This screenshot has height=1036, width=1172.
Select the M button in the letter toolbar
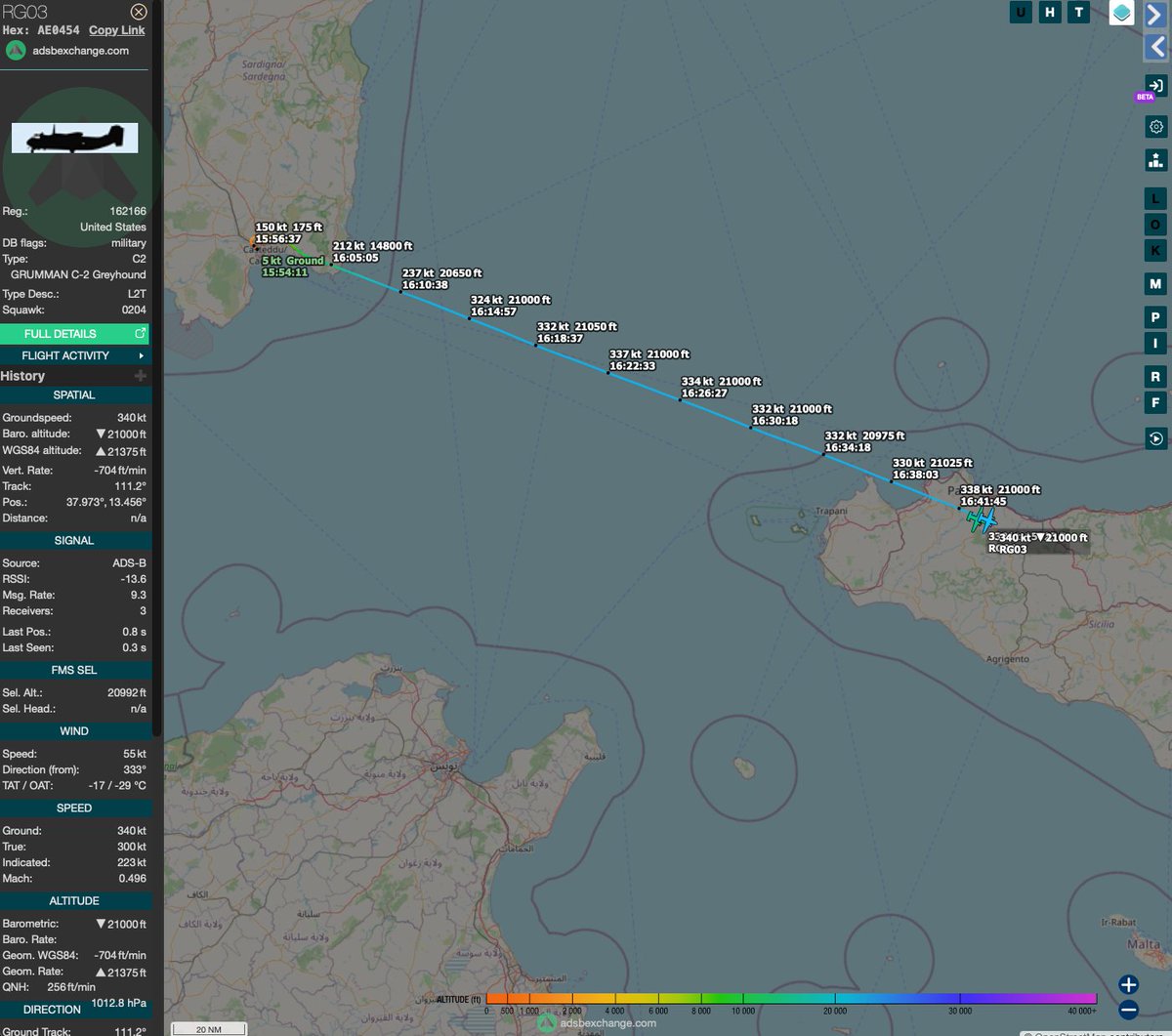[1155, 283]
